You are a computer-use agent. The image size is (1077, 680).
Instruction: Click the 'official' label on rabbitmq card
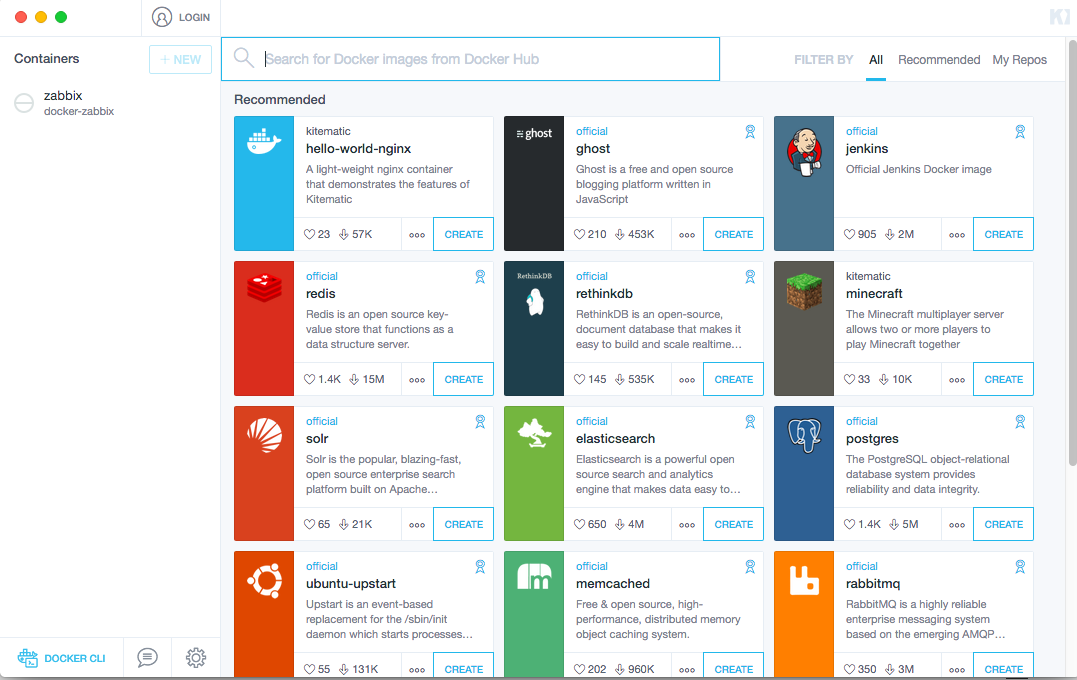(x=861, y=566)
